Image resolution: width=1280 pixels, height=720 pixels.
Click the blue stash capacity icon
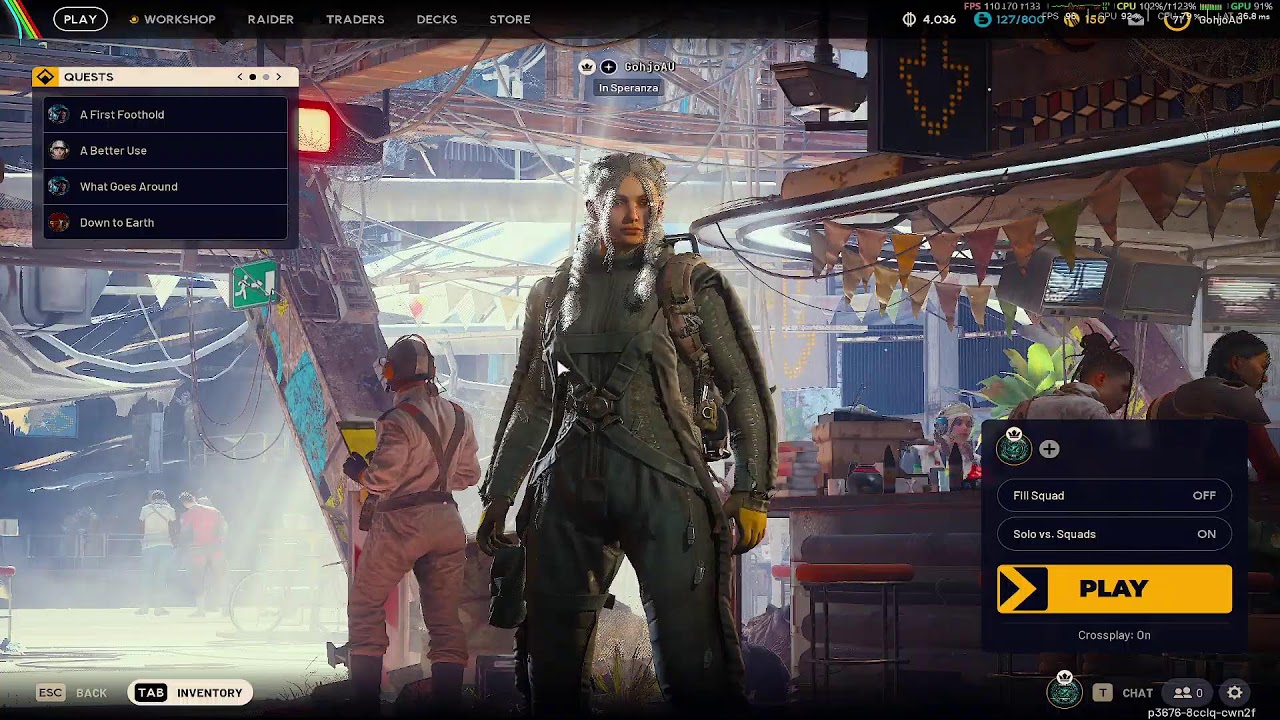(x=983, y=19)
